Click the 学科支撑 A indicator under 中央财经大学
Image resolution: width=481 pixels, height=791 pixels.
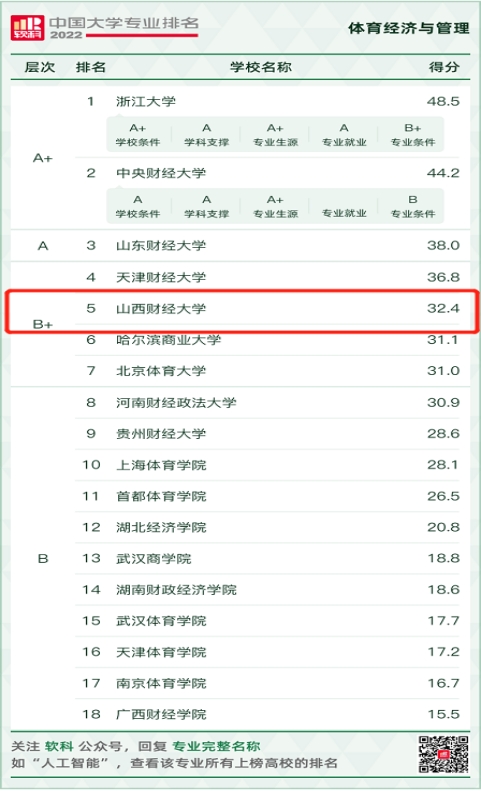tap(206, 206)
